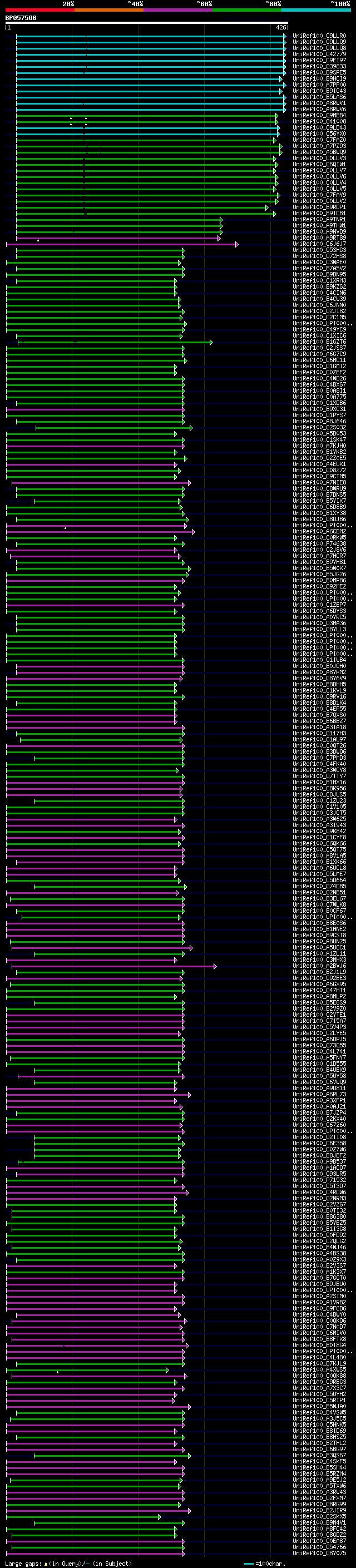Select label UniRef100_A3RW43
Image resolution: width=356 pixels, height=1568 pixels.
(319, 1492)
